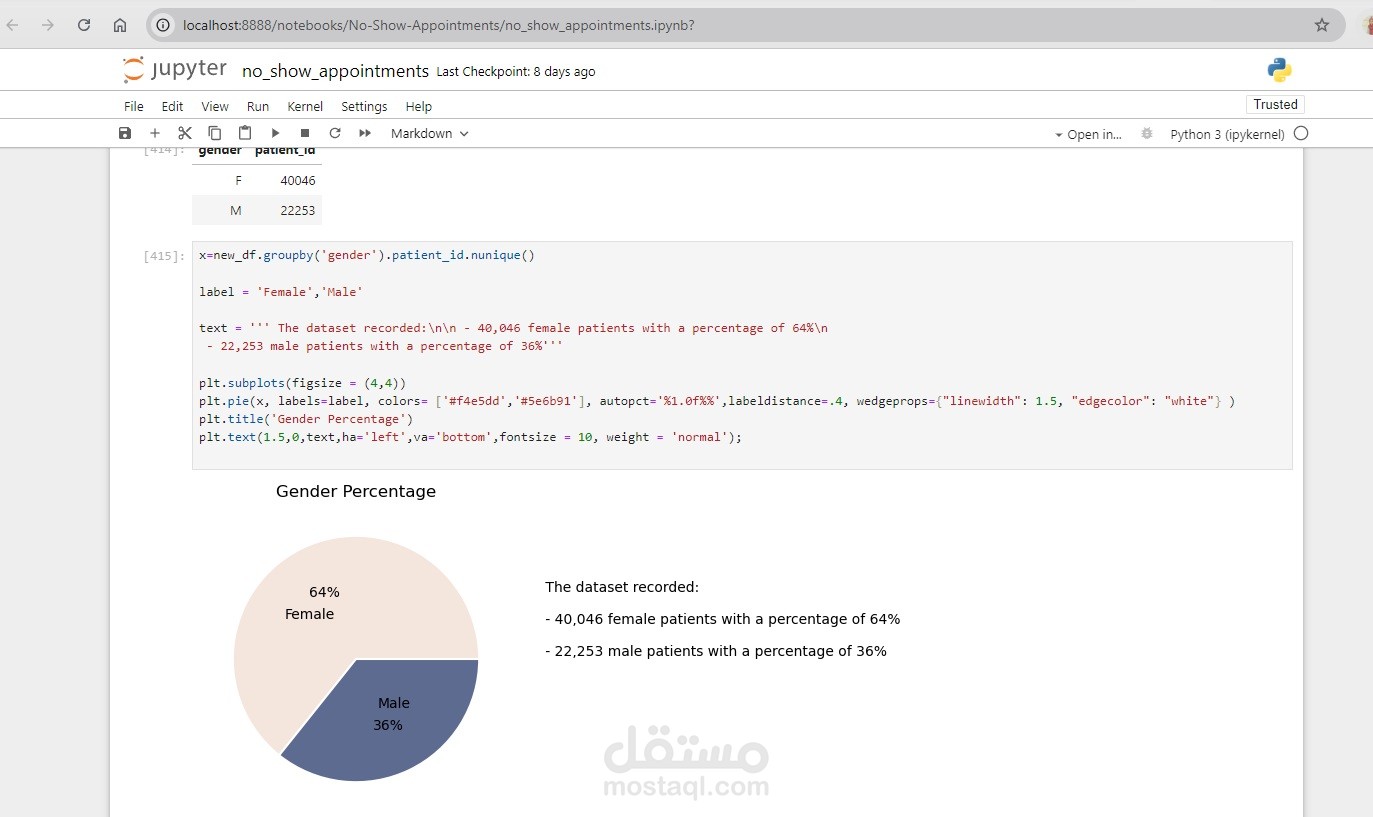Click the label = 'Female','Male' line

[x=281, y=292]
